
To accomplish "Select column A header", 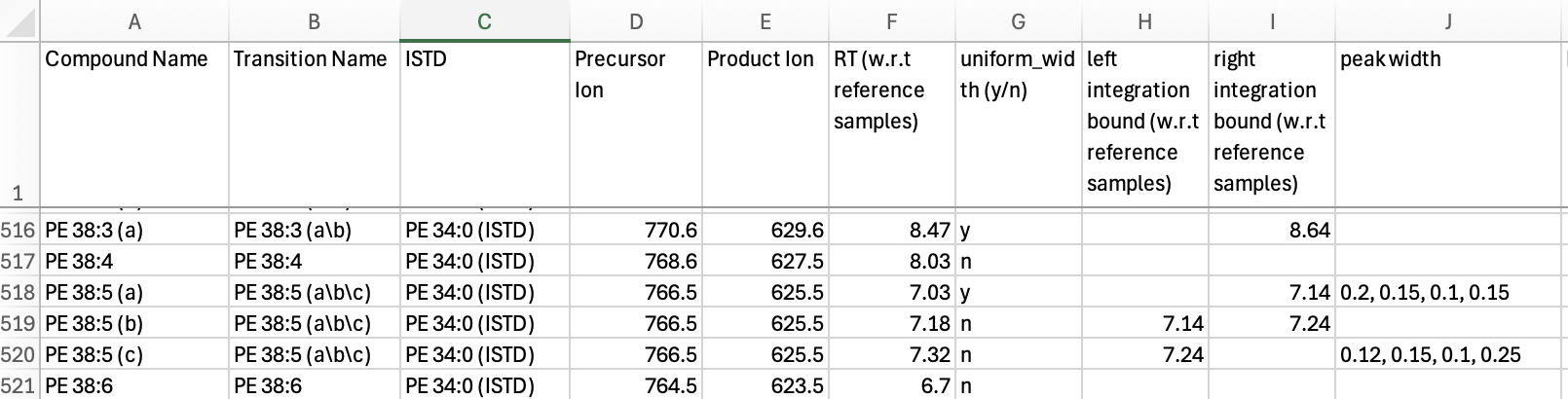I will (x=134, y=20).
